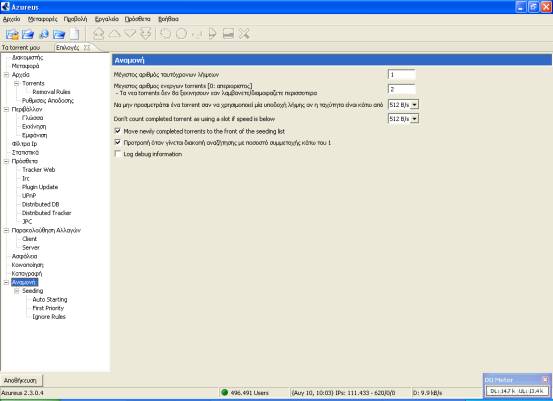The image size is (553, 401).
Task: Click the remove torrent X toolbar icon
Action: pyautogui.click(x=244, y=34)
